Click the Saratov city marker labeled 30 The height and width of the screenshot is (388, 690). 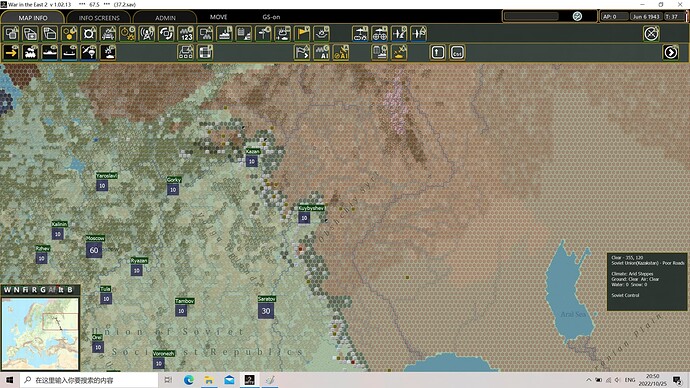[266, 311]
